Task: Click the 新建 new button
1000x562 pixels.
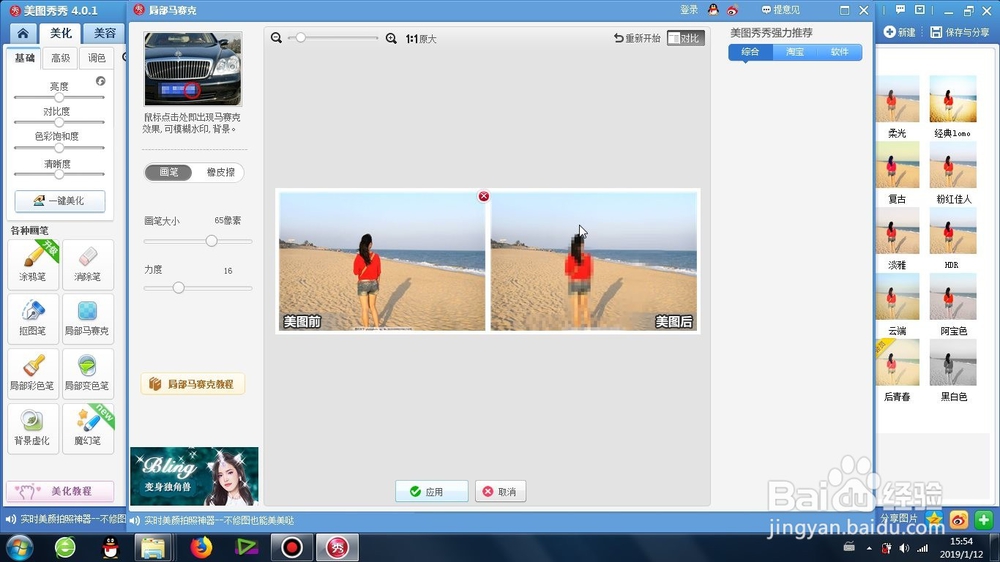Action: click(900, 32)
